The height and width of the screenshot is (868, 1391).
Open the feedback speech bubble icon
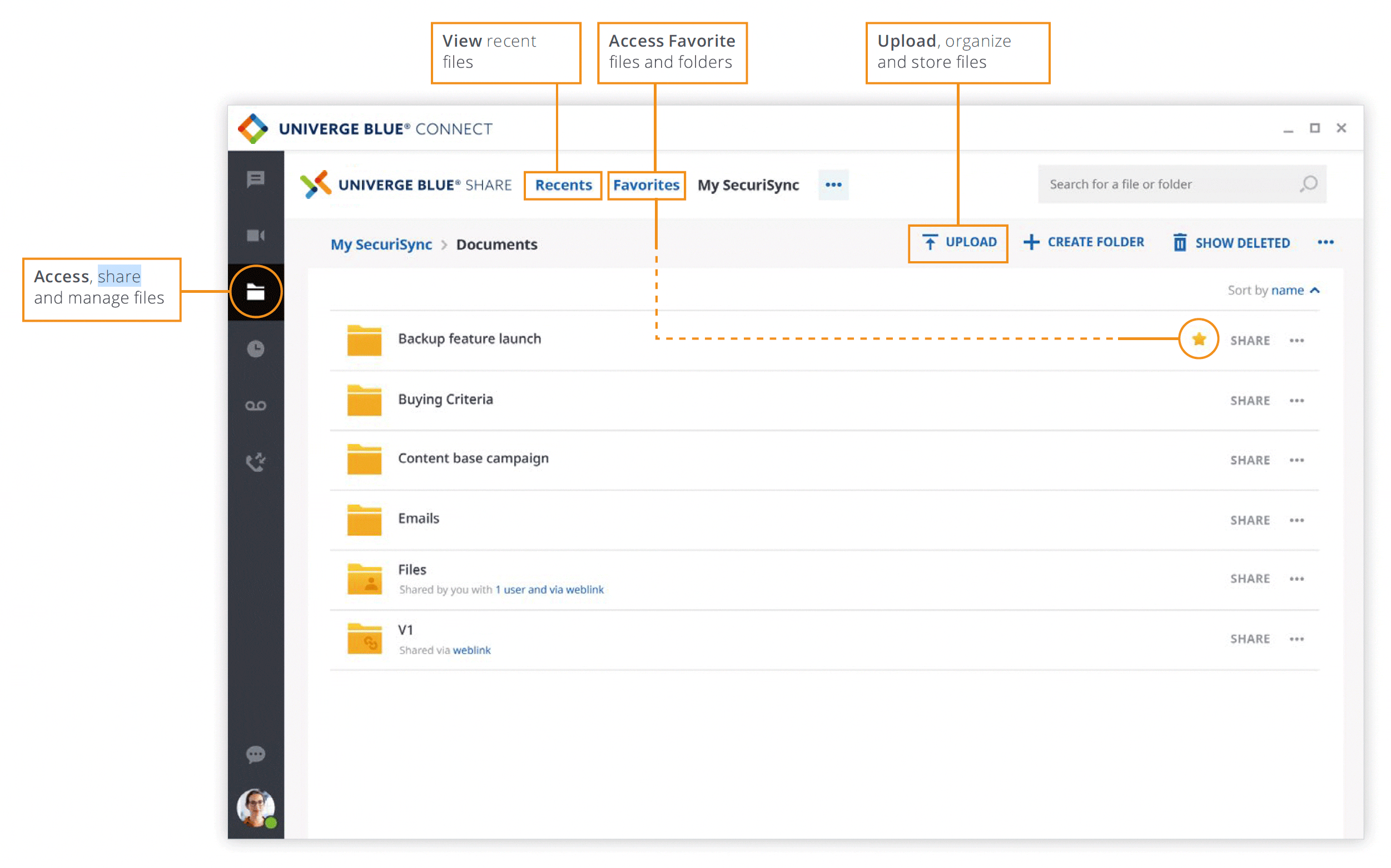(256, 754)
